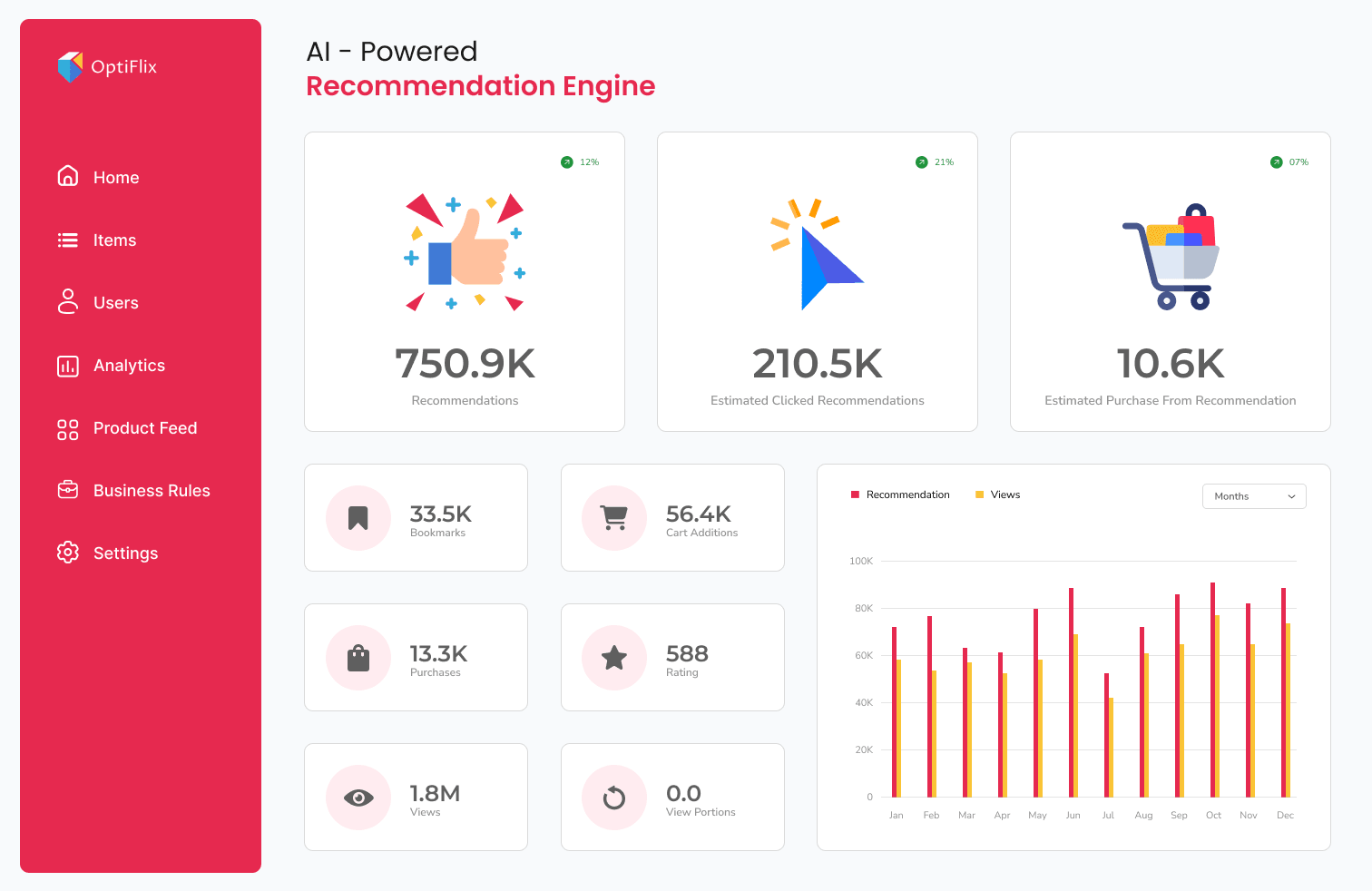Open the Months dropdown on the chart
This screenshot has width=1372, height=891.
coord(1253,496)
